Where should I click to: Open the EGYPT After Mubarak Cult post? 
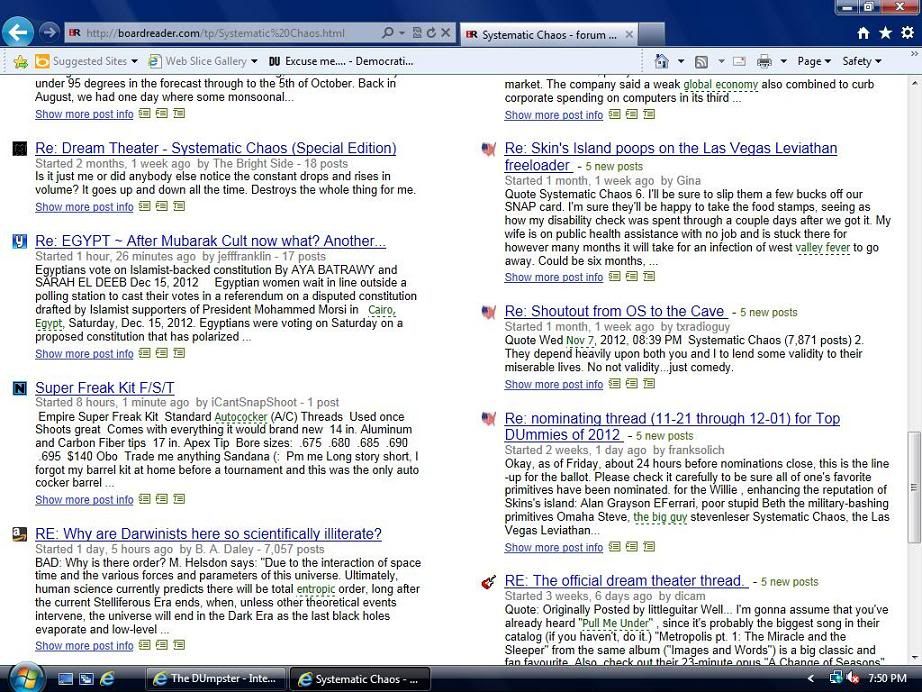(211, 241)
